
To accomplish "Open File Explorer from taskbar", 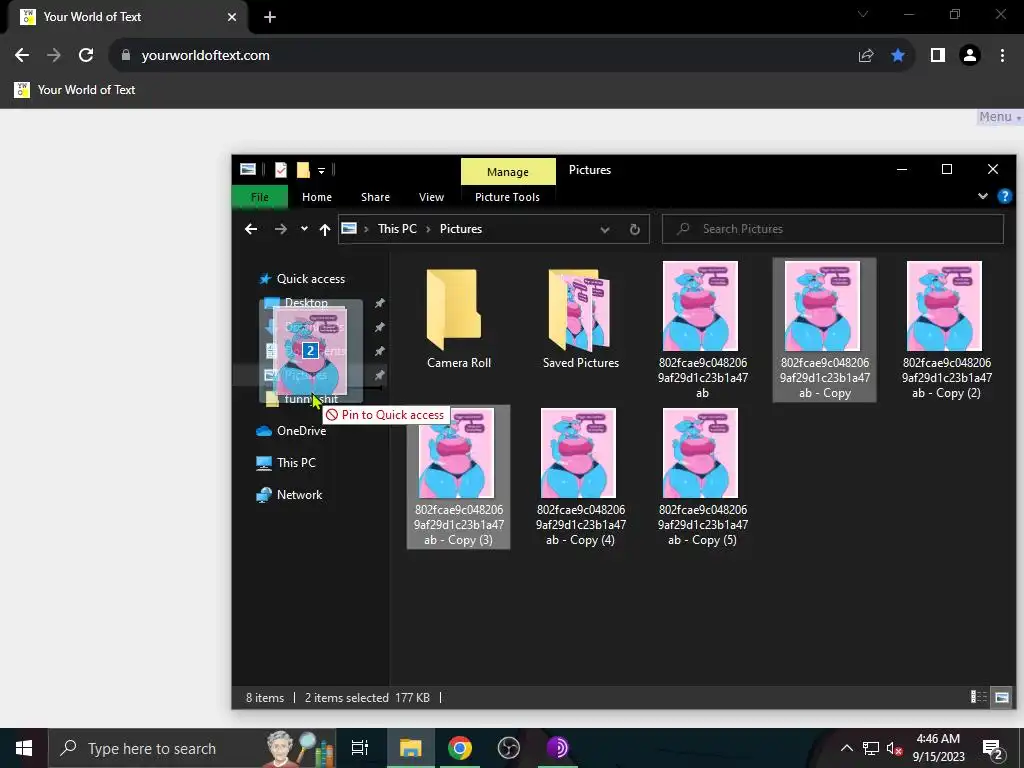I will 411,748.
